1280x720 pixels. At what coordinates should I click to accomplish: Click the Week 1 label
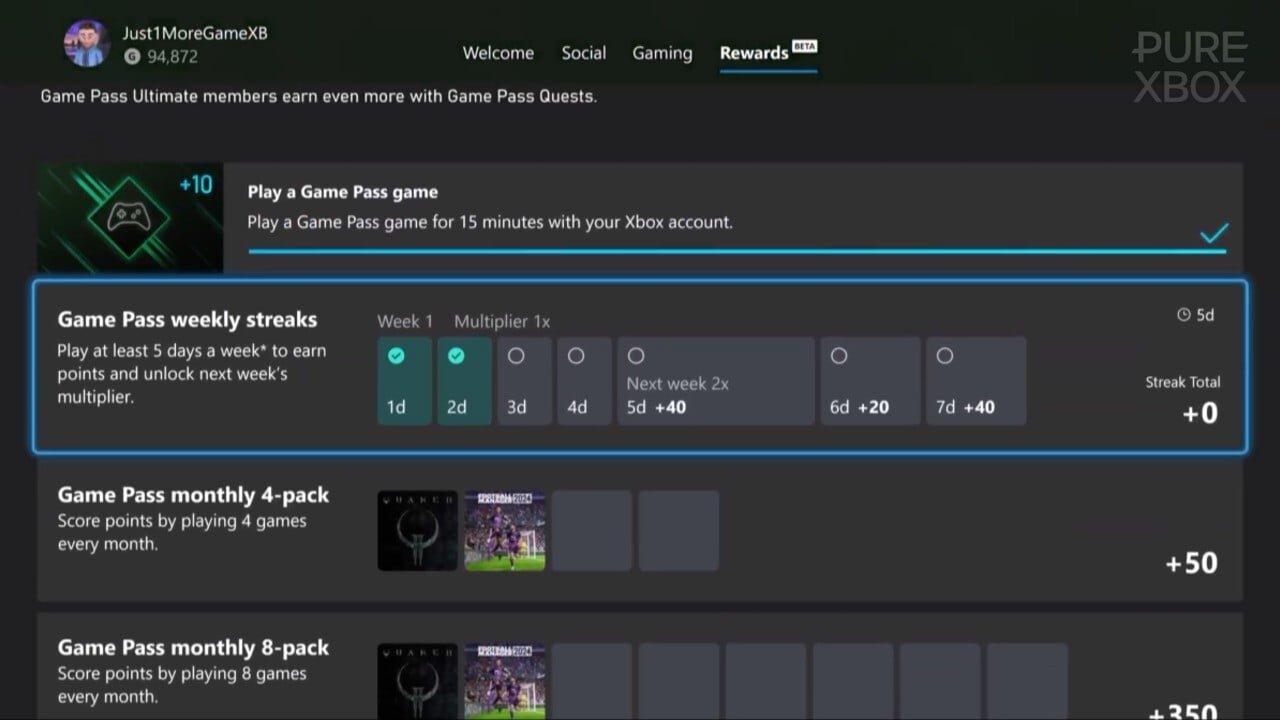[405, 322]
